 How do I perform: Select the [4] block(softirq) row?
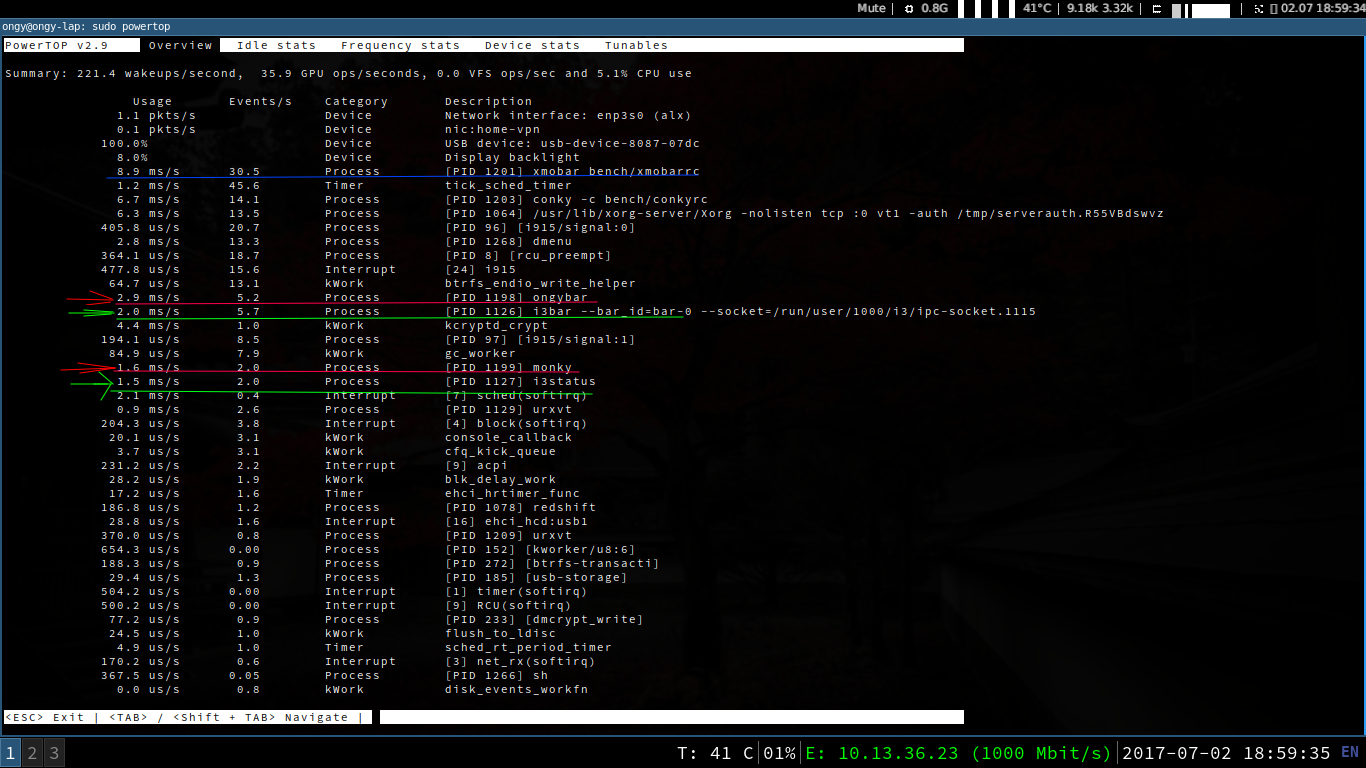[x=344, y=423]
